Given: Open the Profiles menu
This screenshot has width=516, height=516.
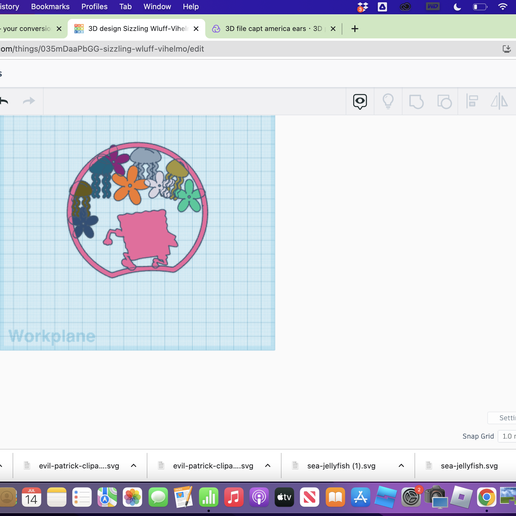Looking at the screenshot, I should [x=94, y=7].
